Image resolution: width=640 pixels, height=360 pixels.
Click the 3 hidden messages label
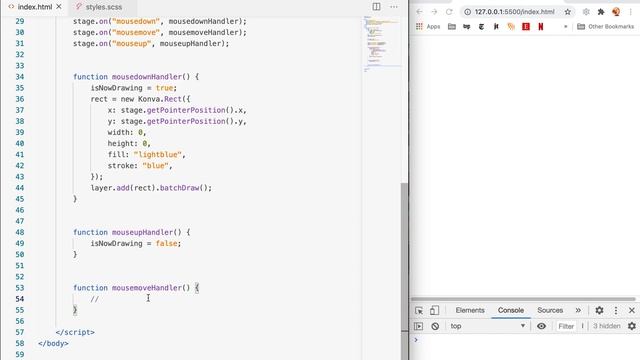point(607,326)
